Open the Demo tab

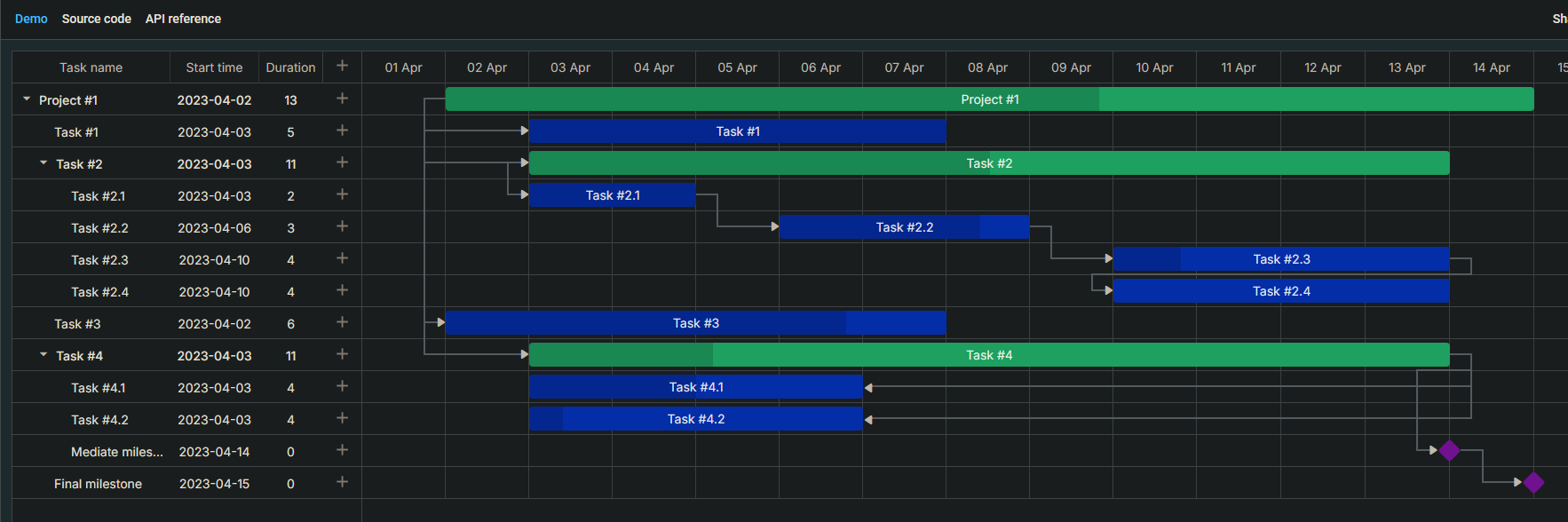pyautogui.click(x=31, y=19)
